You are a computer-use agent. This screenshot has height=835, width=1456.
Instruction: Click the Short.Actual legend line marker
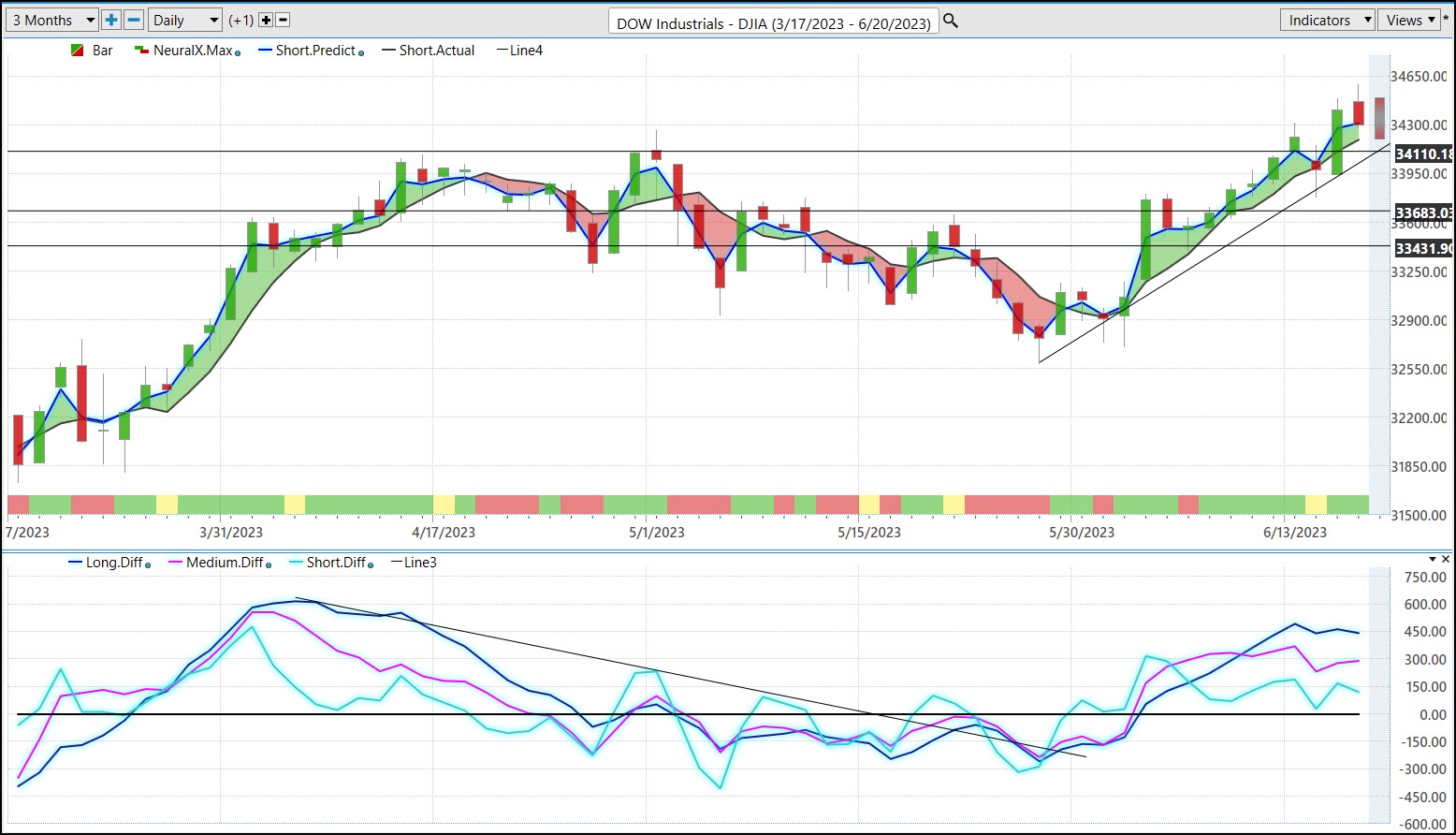point(388,51)
